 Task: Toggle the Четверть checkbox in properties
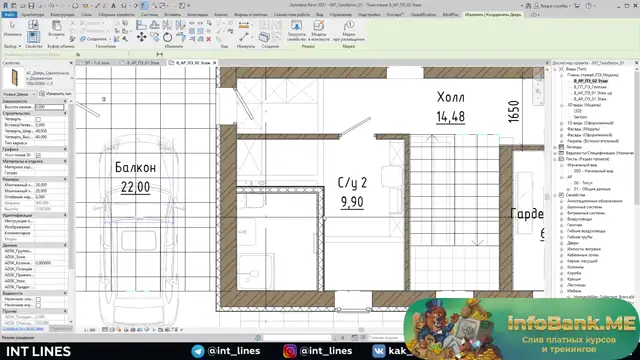[38, 119]
